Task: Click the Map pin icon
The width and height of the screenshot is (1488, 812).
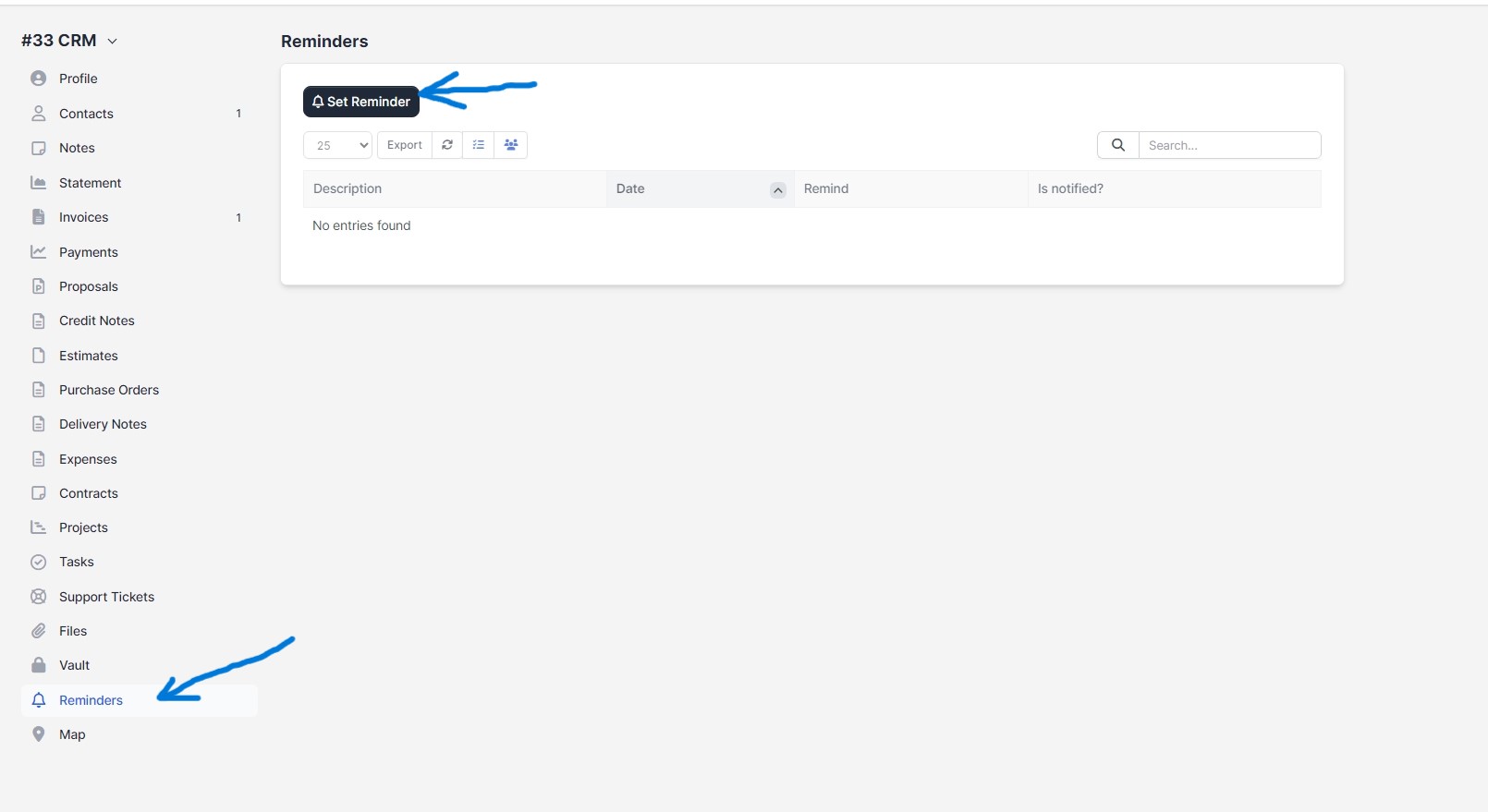Action: pyautogui.click(x=39, y=734)
